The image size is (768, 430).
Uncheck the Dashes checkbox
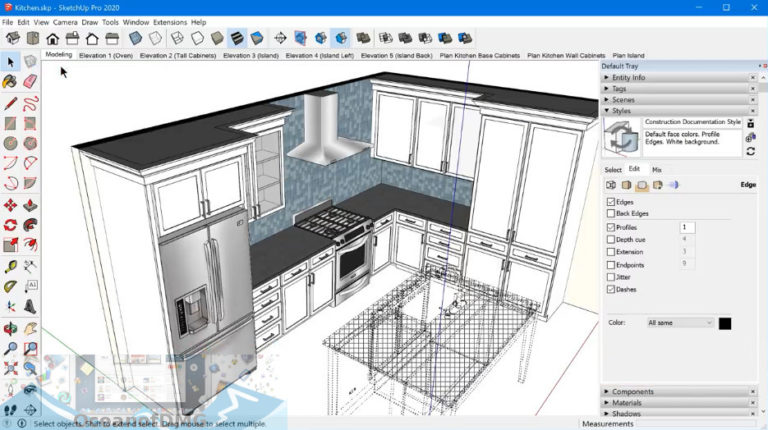pyautogui.click(x=611, y=289)
